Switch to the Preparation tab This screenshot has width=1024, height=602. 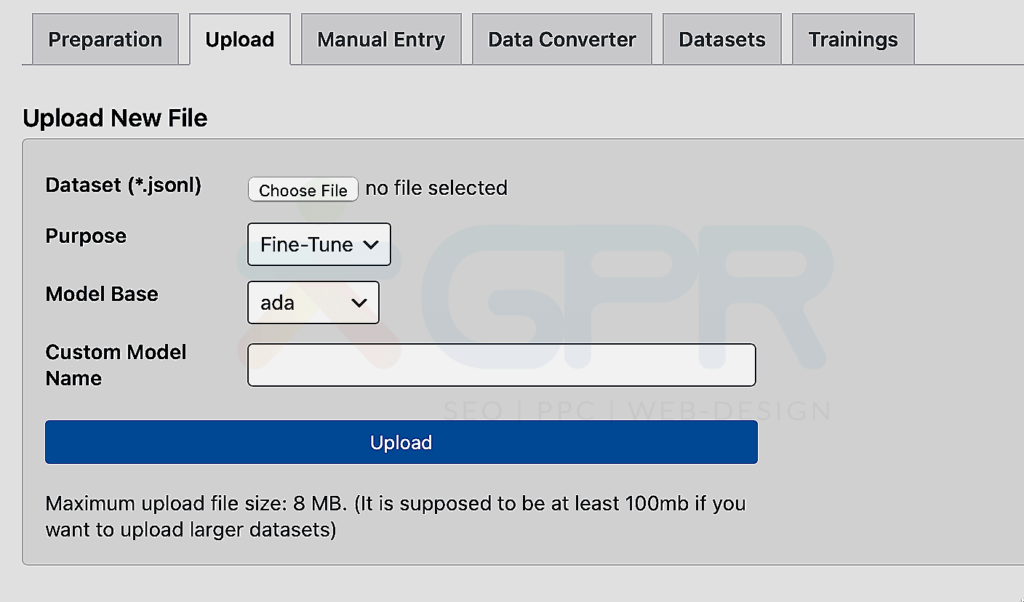click(105, 39)
